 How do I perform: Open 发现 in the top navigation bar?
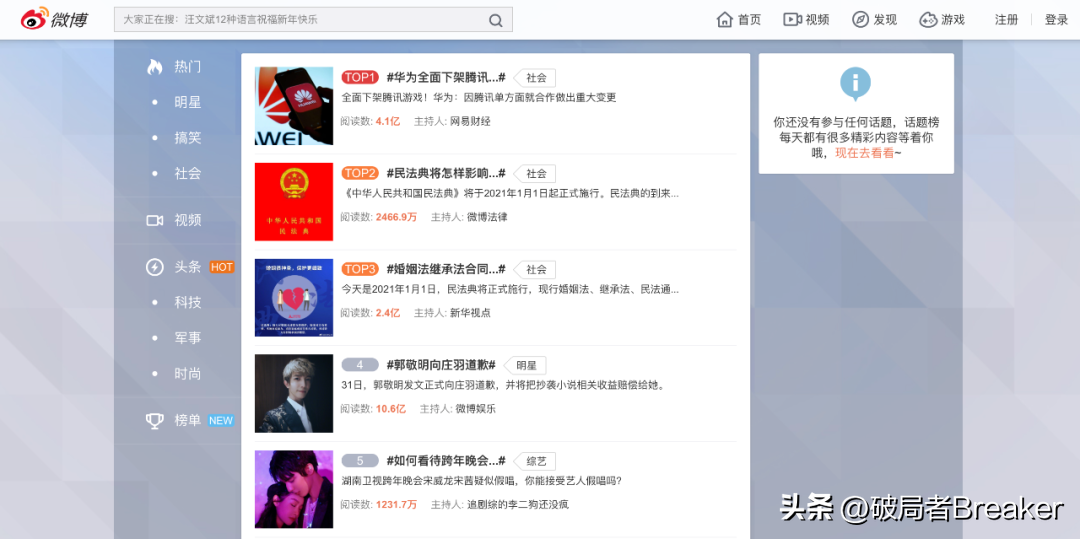pyautogui.click(x=885, y=20)
